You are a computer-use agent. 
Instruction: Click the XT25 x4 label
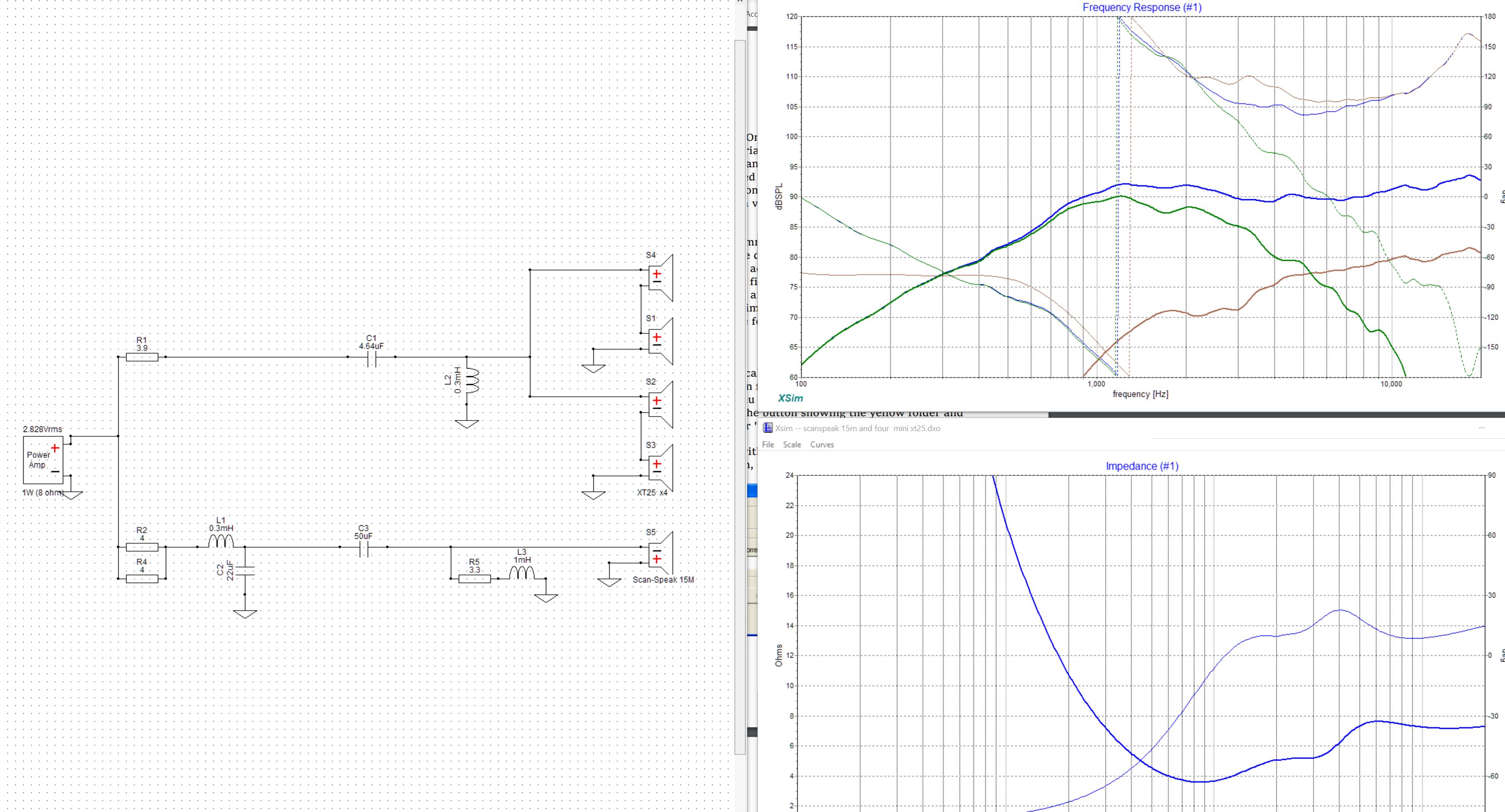coord(652,493)
